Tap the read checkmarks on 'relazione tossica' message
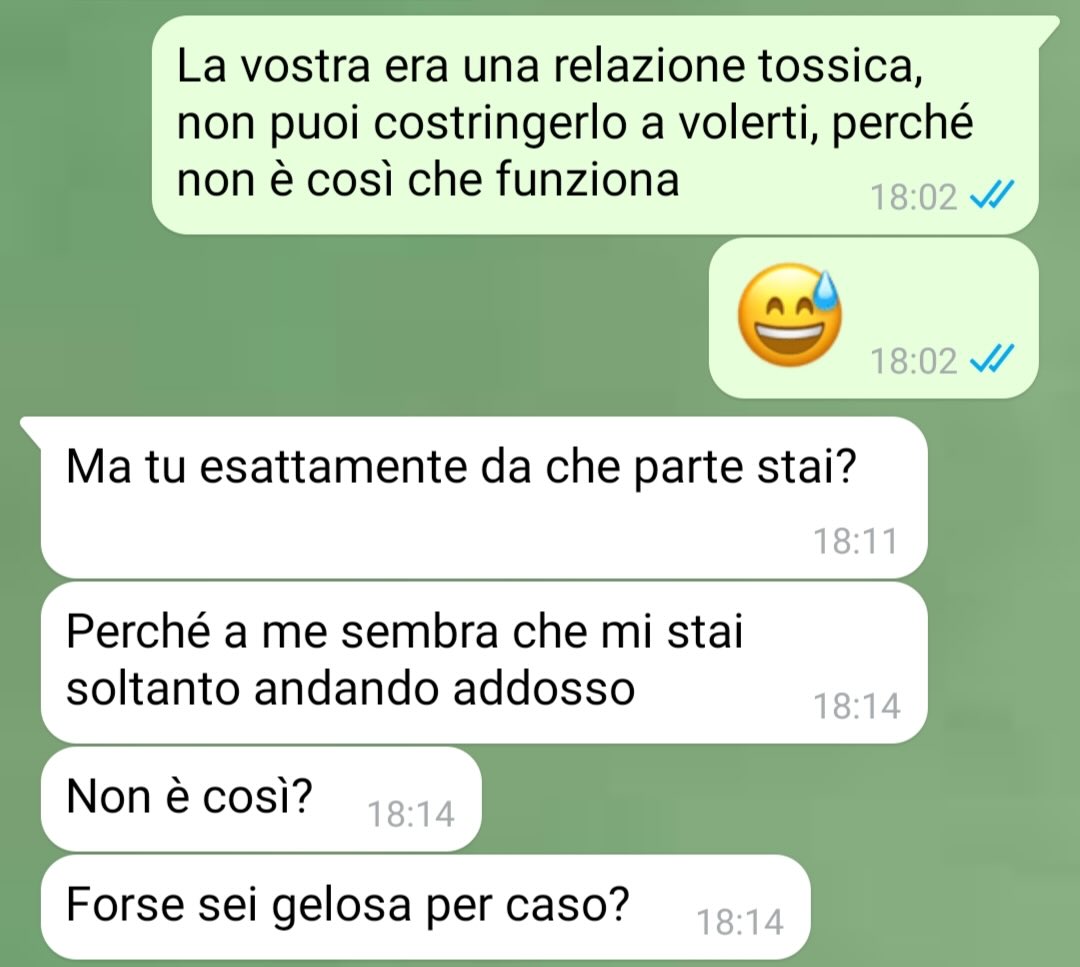The height and width of the screenshot is (967, 1080). pyautogui.click(x=992, y=196)
